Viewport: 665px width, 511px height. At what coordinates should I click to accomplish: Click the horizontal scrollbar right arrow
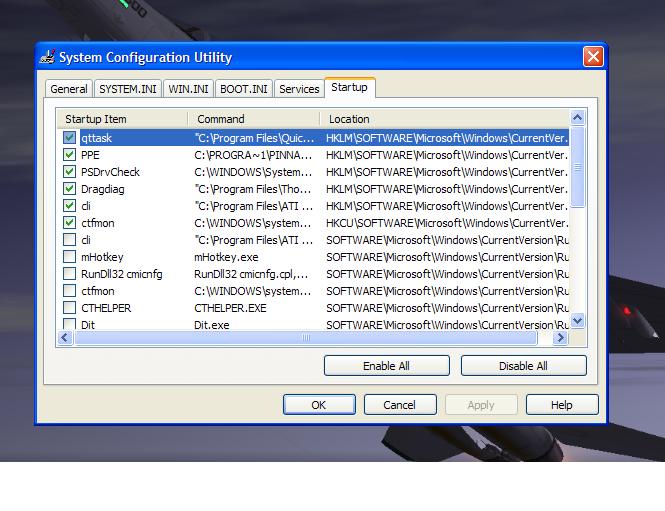pyautogui.click(x=560, y=338)
